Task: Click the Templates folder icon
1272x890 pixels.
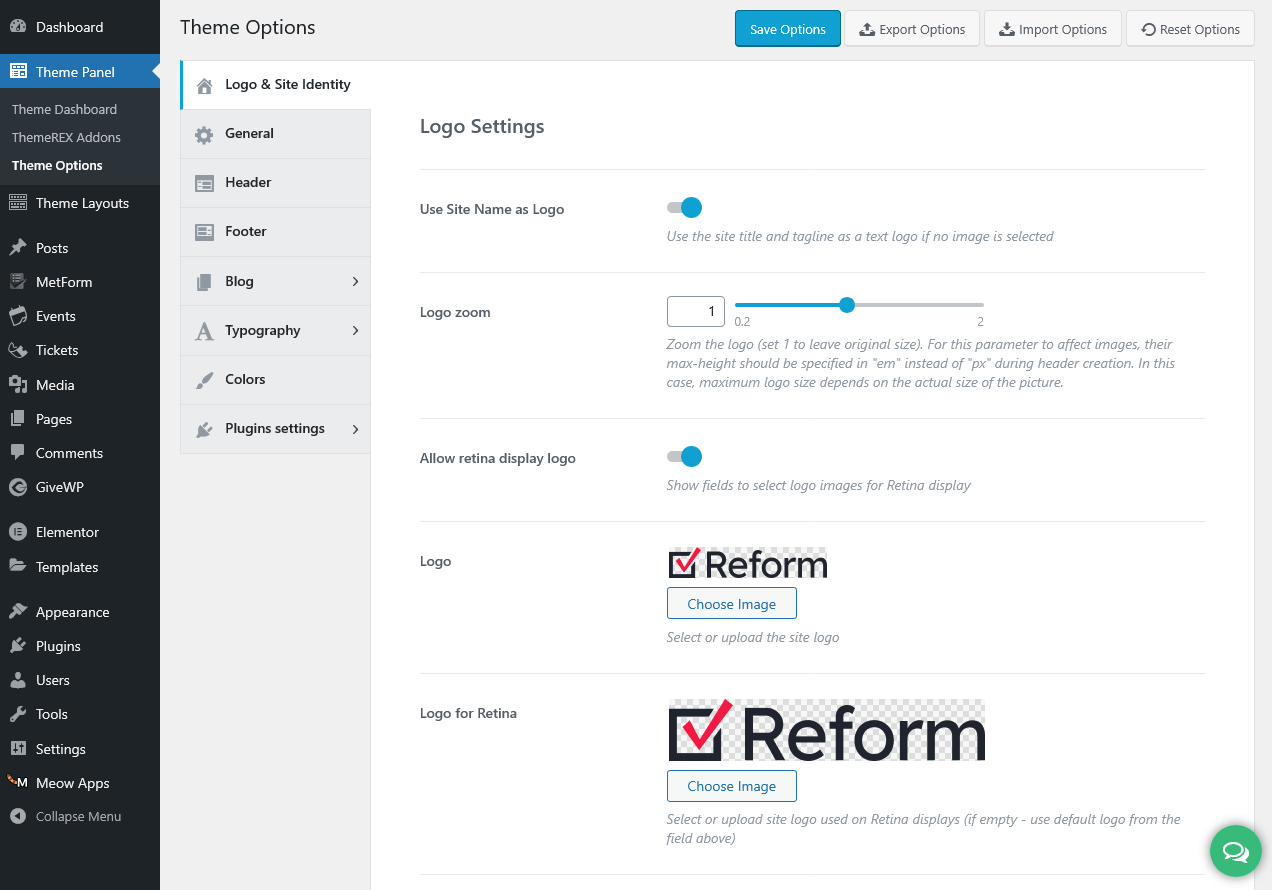Action: (x=18, y=567)
